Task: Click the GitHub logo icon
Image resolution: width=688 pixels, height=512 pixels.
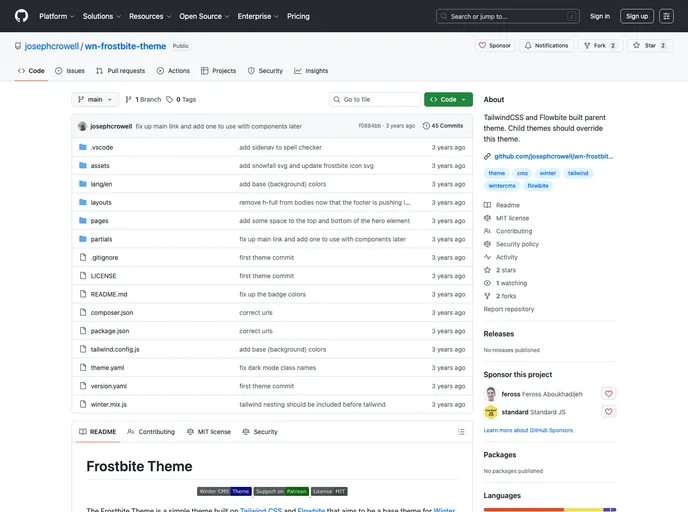Action: [20, 16]
